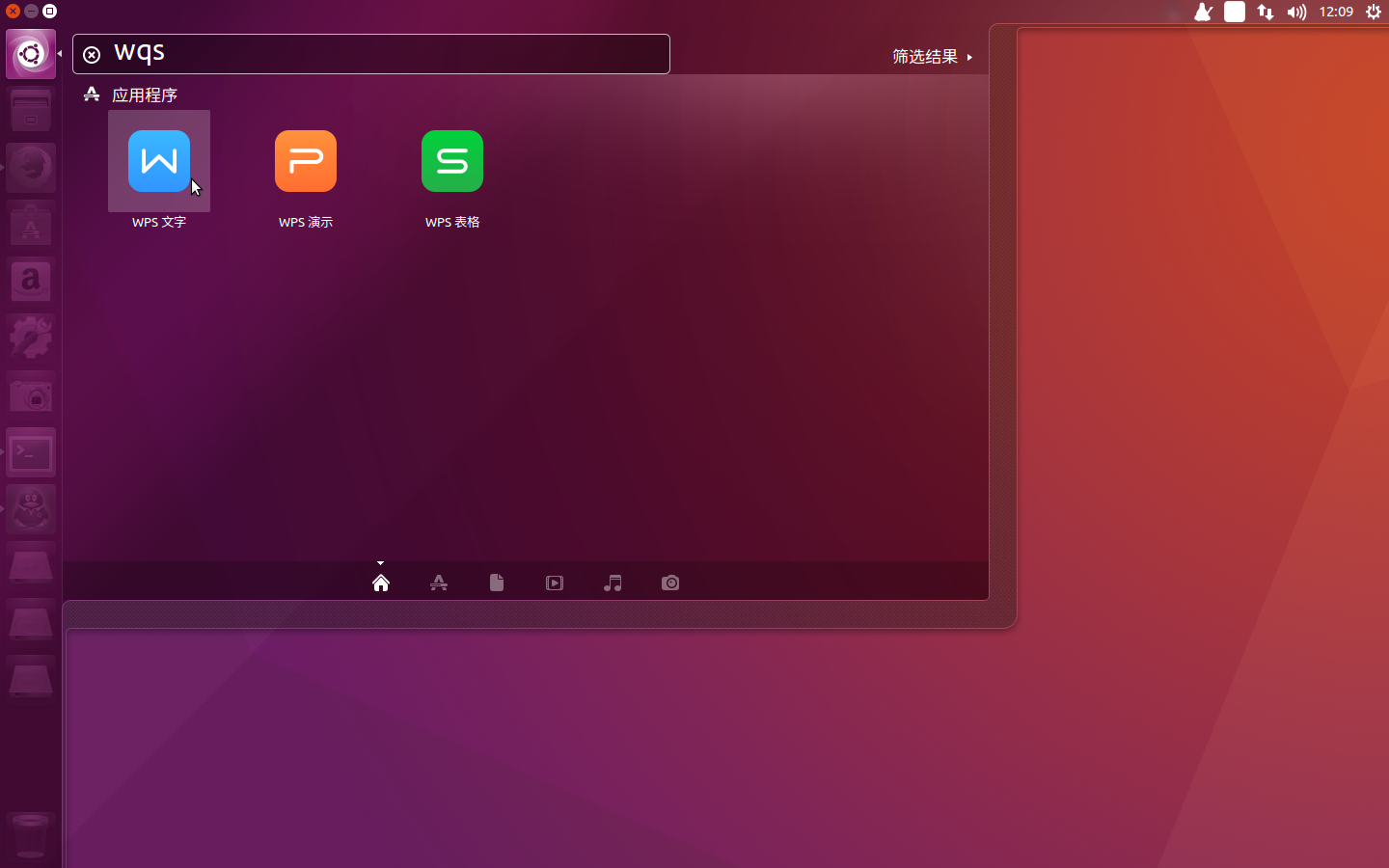Screen dimensions: 1389x868
Task: Open System Settings from the launcher
Action: [x=31, y=338]
